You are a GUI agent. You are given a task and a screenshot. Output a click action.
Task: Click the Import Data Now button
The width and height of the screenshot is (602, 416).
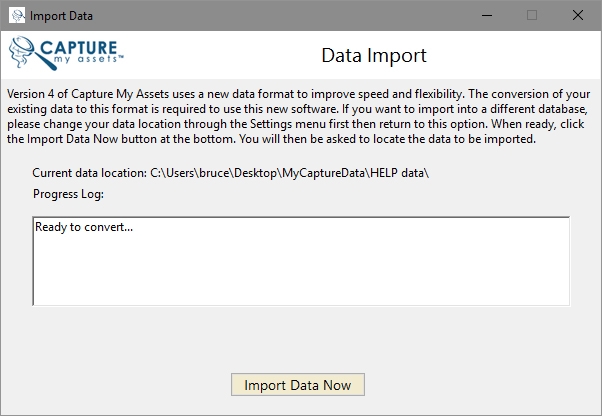[x=297, y=385]
